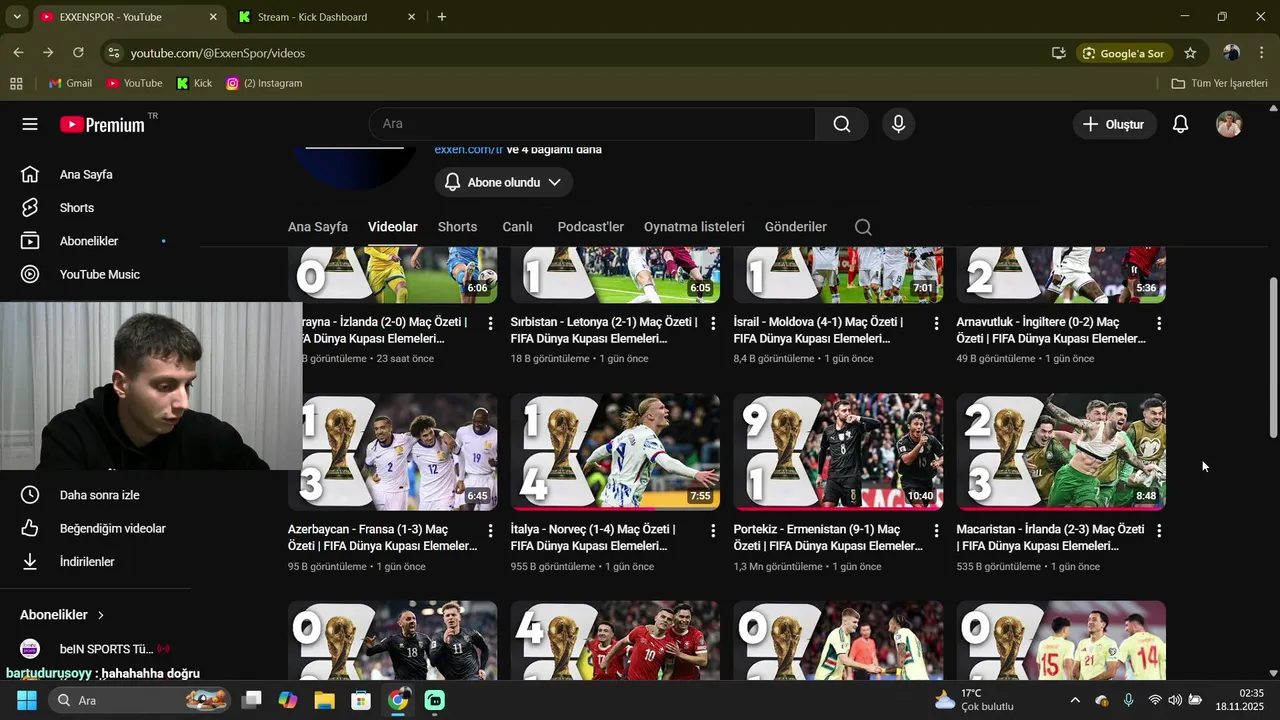This screenshot has width=1280, height=720.
Task: Expand the Abonelikler section chevron
Action: pos(101,615)
